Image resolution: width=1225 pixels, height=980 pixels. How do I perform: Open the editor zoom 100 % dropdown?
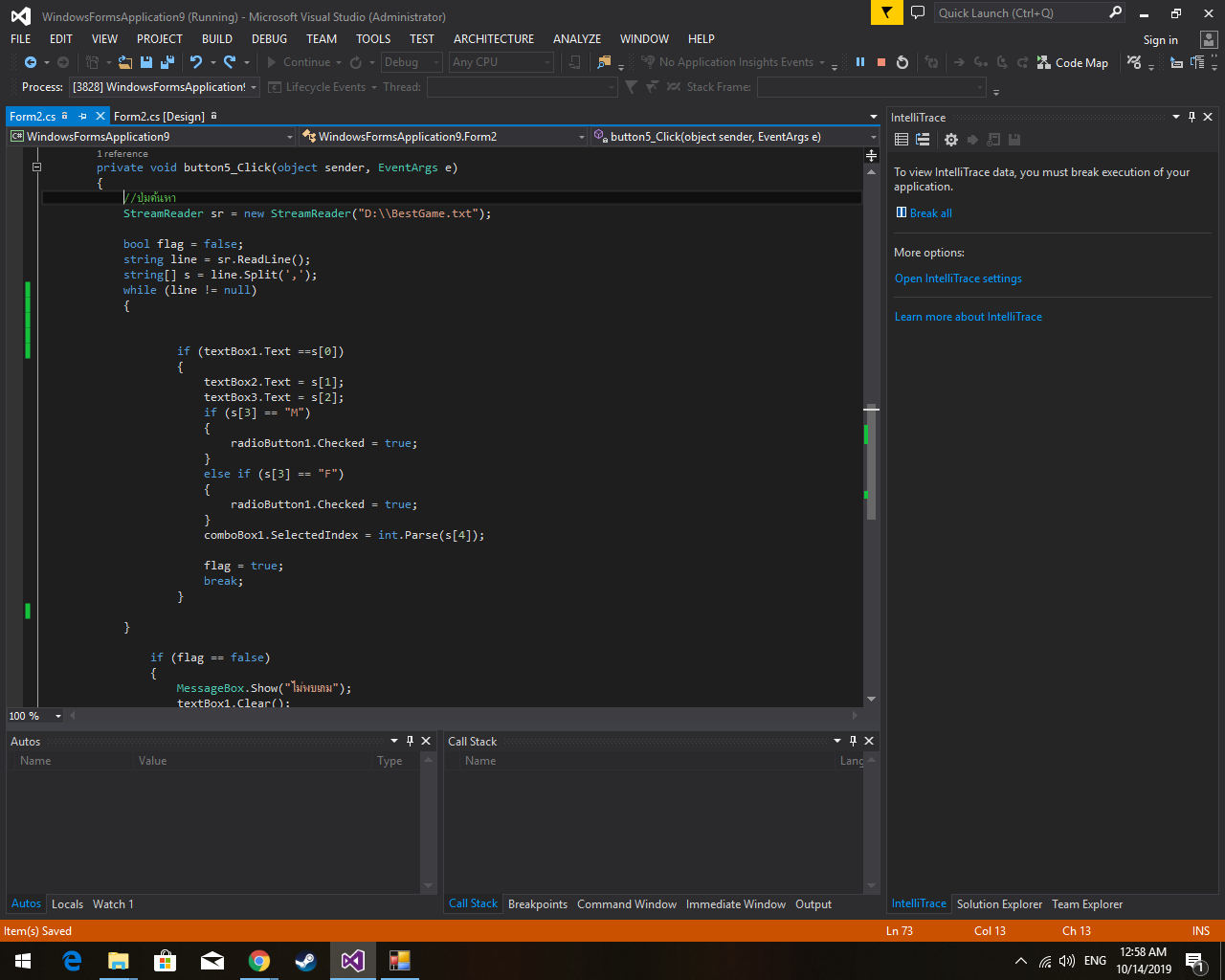pyautogui.click(x=58, y=716)
